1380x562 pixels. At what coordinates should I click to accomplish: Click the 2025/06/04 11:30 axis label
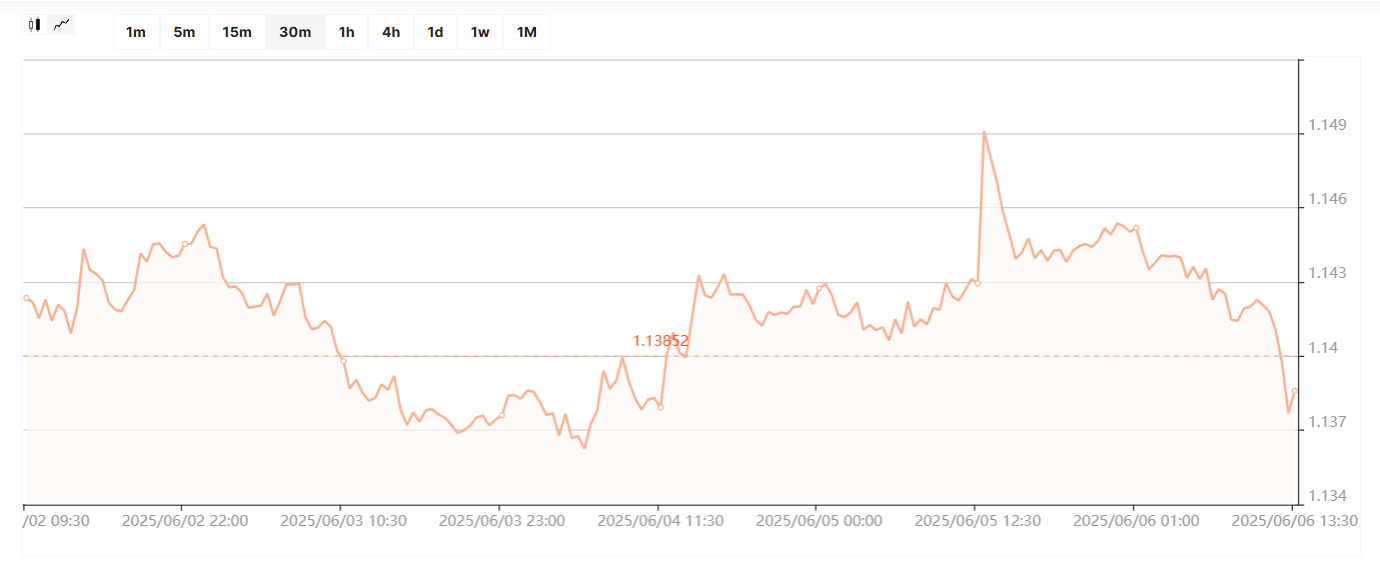[660, 521]
